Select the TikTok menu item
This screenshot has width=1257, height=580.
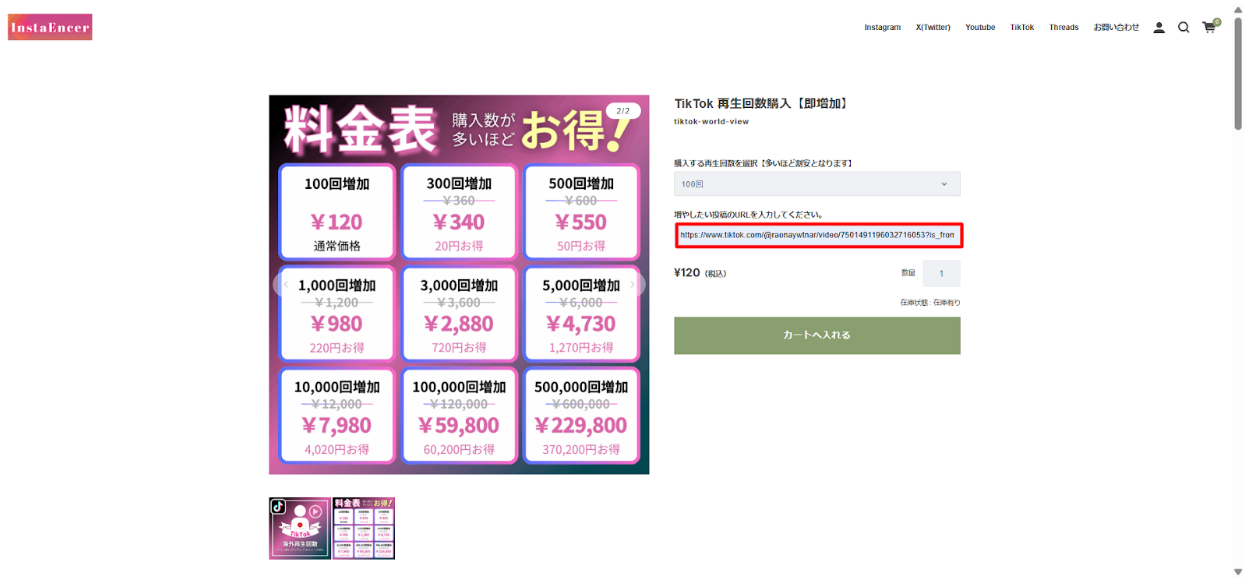click(x=1022, y=28)
